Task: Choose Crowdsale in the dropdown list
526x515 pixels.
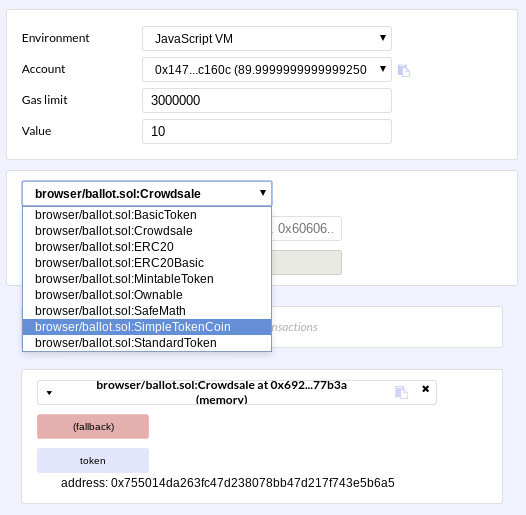Action: click(147, 231)
